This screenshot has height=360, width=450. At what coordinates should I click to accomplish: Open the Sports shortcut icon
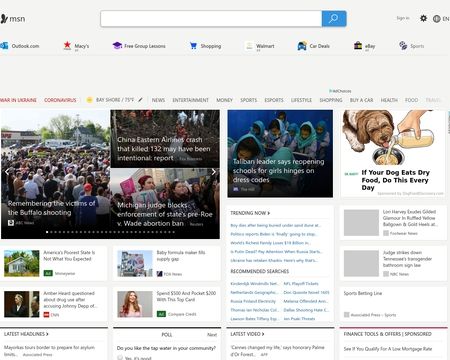click(403, 45)
